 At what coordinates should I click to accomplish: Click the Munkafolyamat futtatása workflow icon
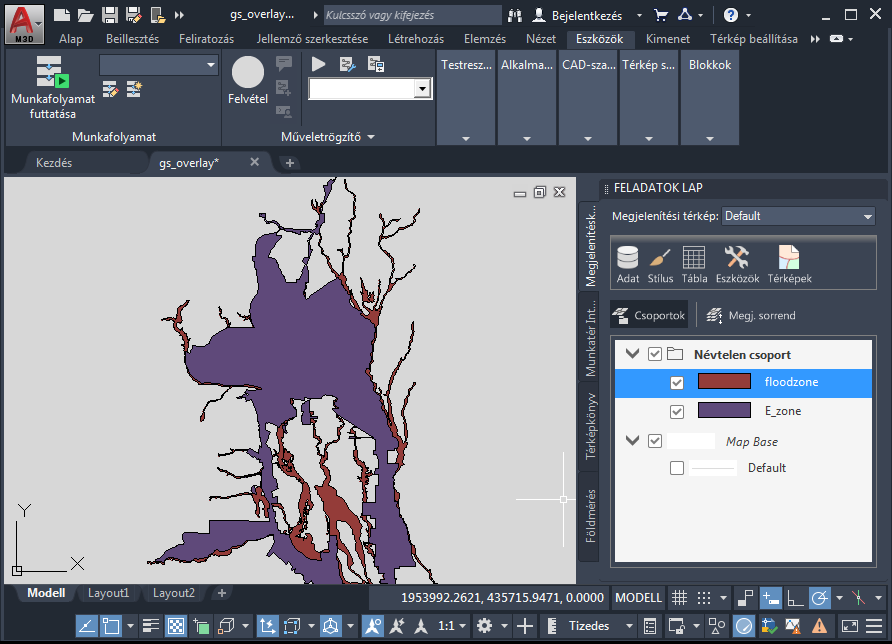[52, 88]
